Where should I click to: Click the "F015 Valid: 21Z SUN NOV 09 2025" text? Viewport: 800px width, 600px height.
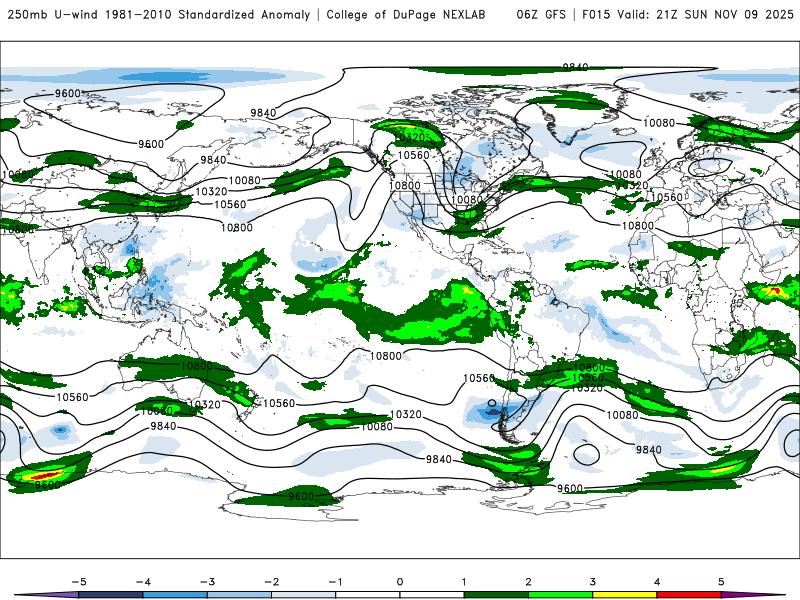tap(688, 14)
